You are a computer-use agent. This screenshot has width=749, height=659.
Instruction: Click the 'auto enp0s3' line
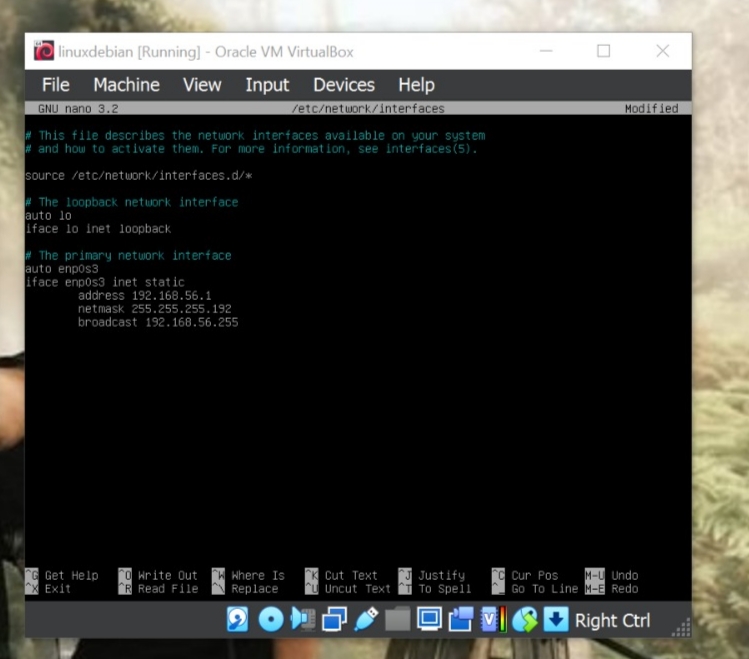click(62, 269)
